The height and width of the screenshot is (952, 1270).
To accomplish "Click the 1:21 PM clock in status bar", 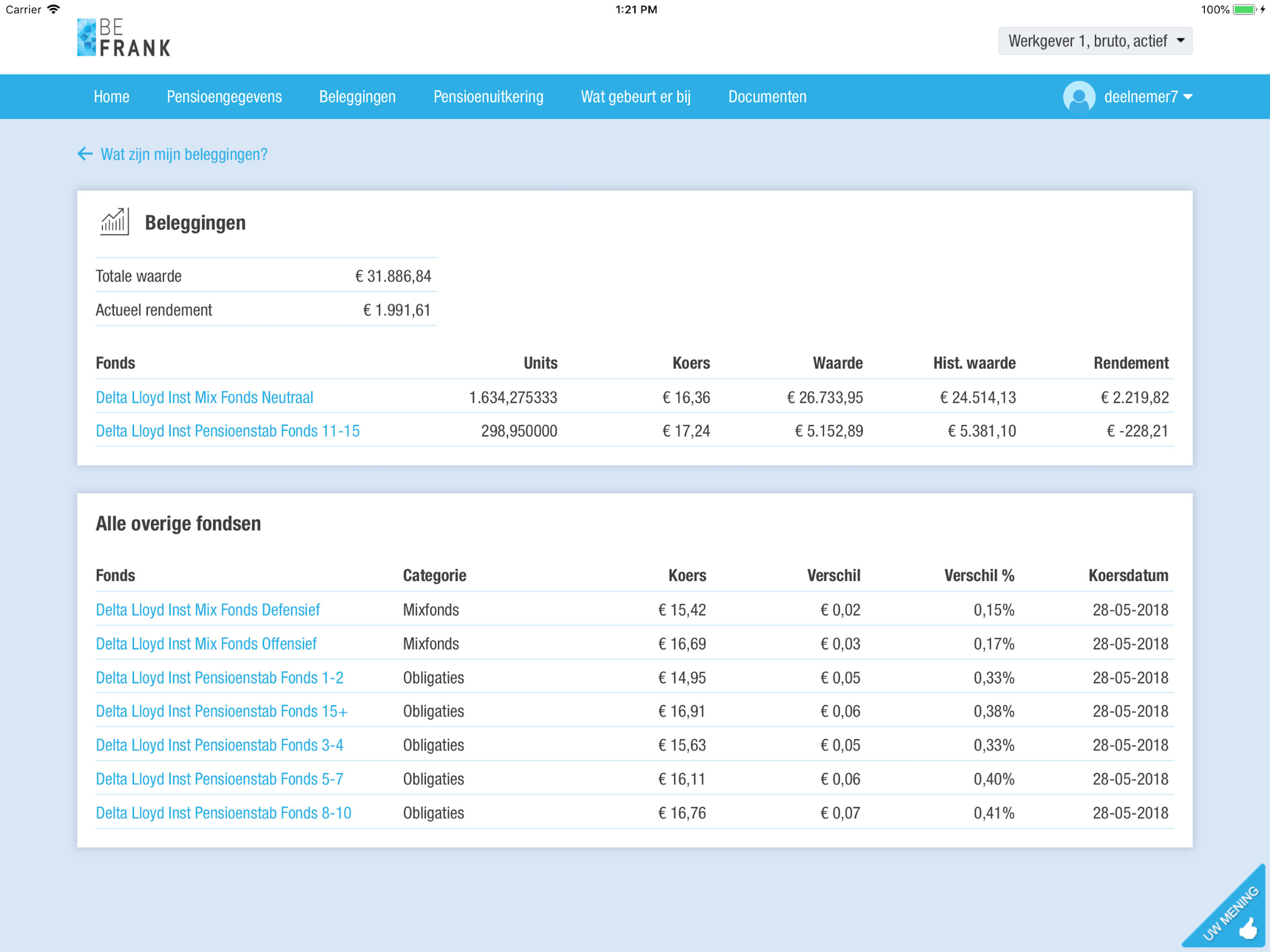I will [636, 9].
